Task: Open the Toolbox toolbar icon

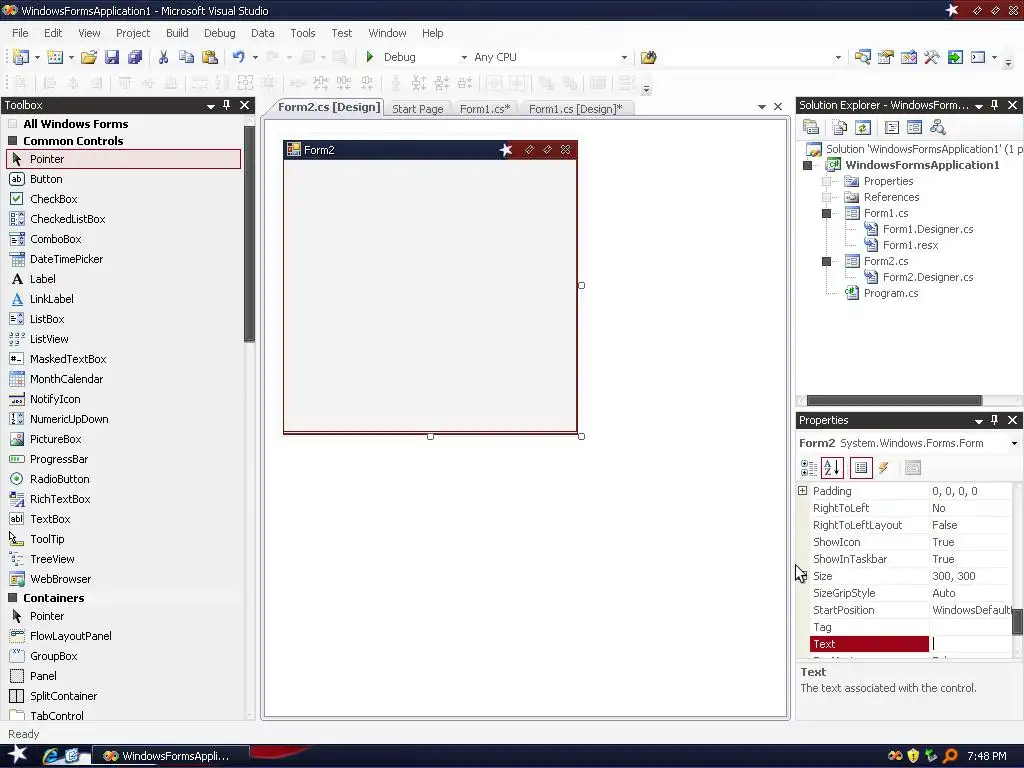Action: coord(932,57)
